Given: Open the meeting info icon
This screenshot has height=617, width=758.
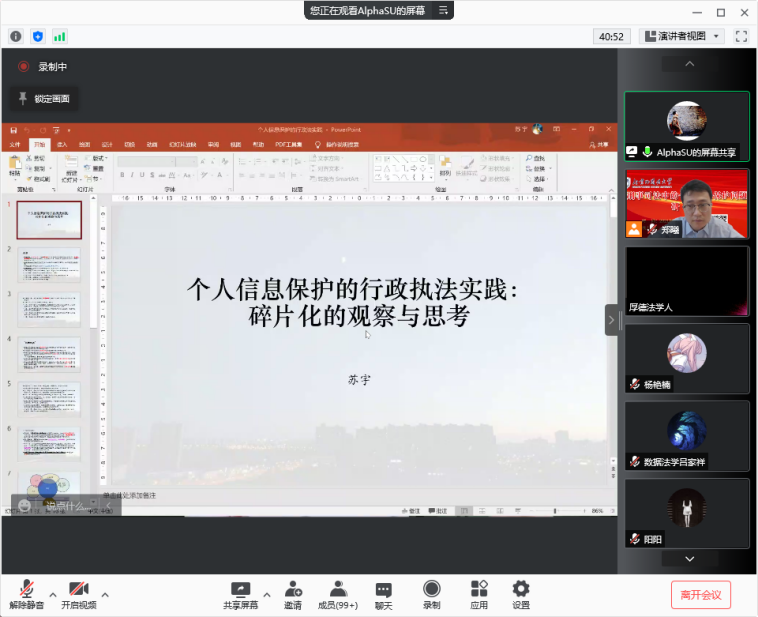Looking at the screenshot, I should [16, 36].
